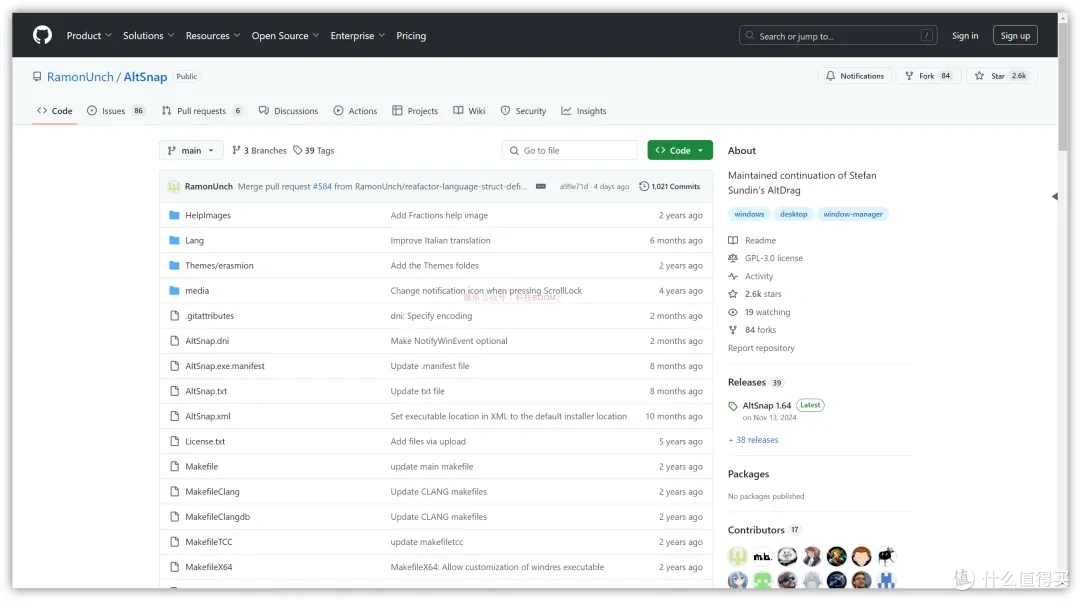This screenshot has height=601, width=1080.
Task: Select the Code tab
Action: click(x=54, y=111)
